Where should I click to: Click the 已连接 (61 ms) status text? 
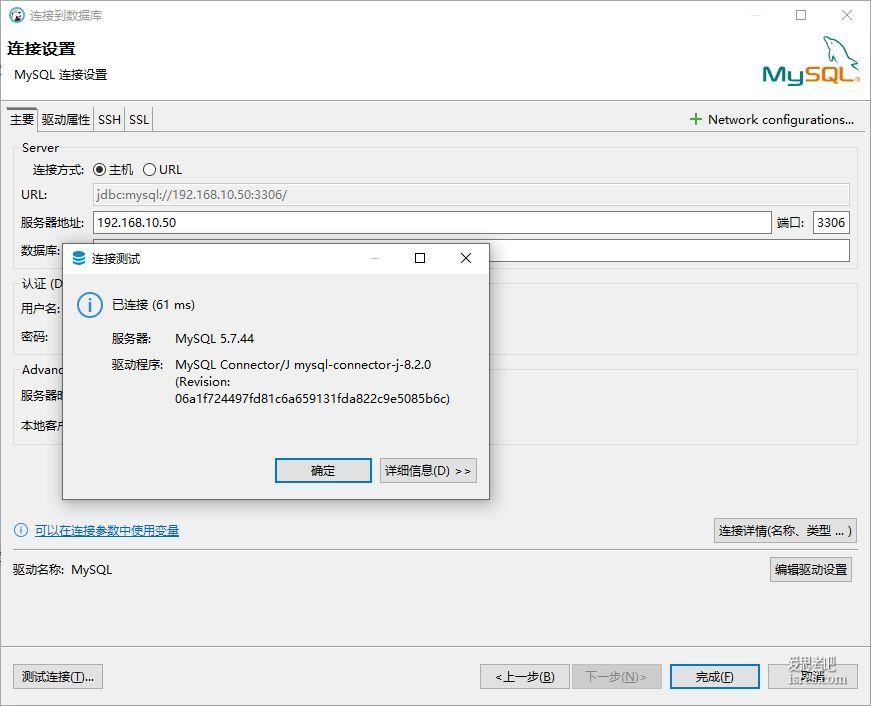[x=153, y=304]
